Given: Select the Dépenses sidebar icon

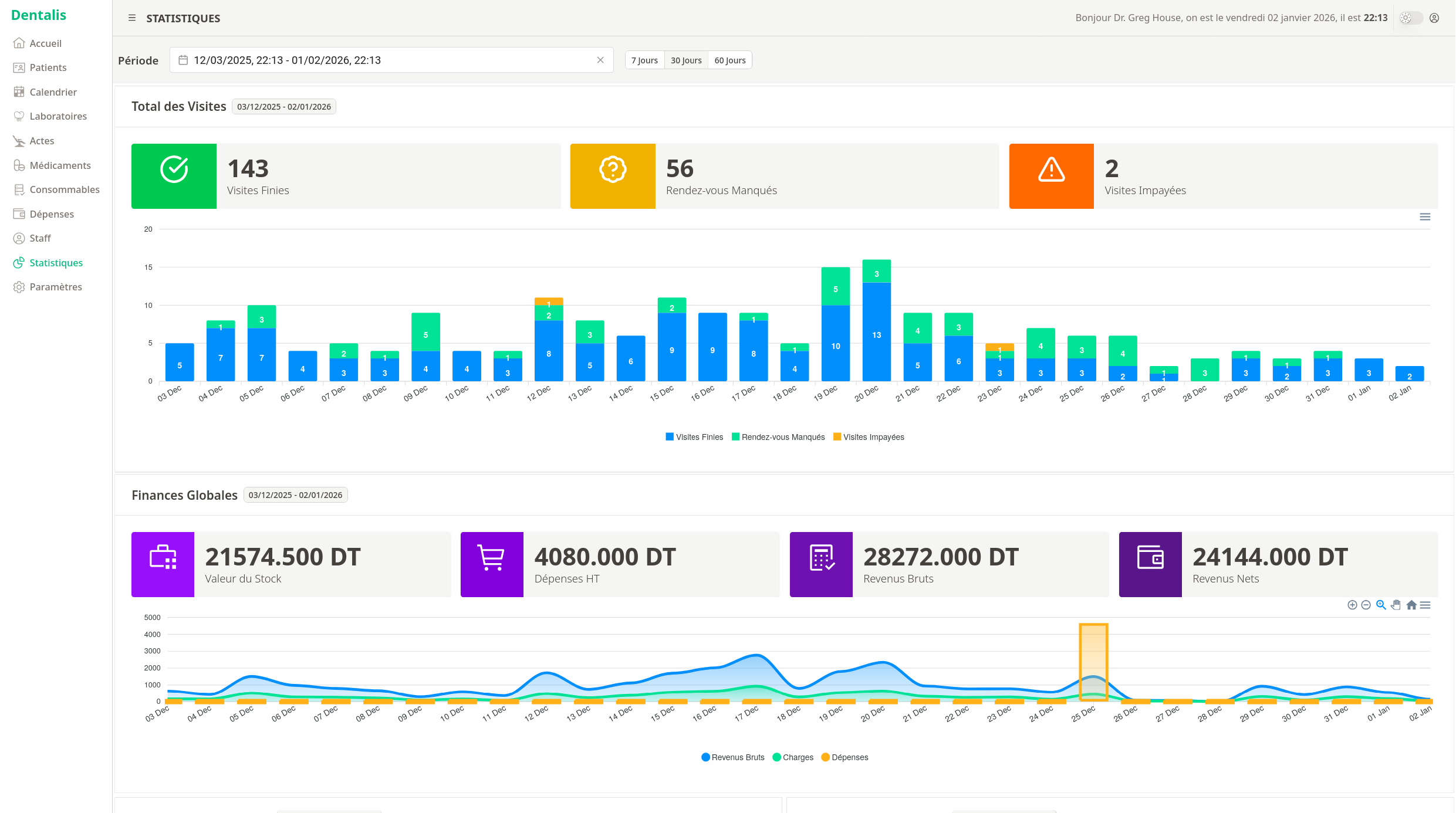Looking at the screenshot, I should (19, 214).
